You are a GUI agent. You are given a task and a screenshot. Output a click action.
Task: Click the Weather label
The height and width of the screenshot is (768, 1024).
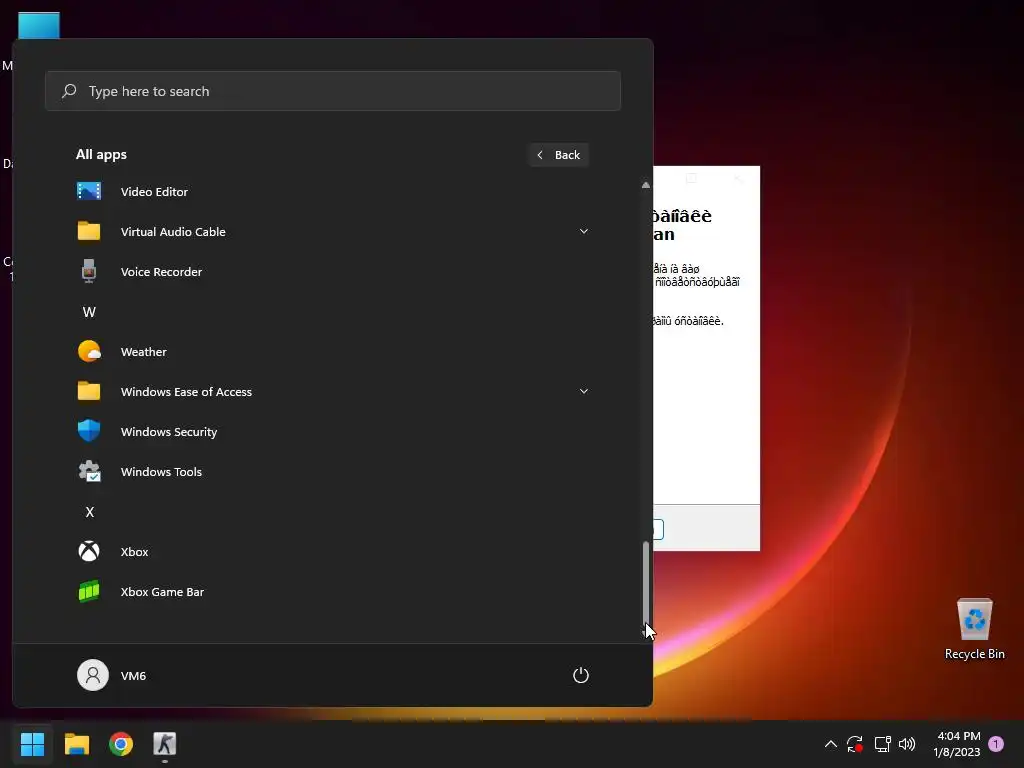[x=144, y=351]
